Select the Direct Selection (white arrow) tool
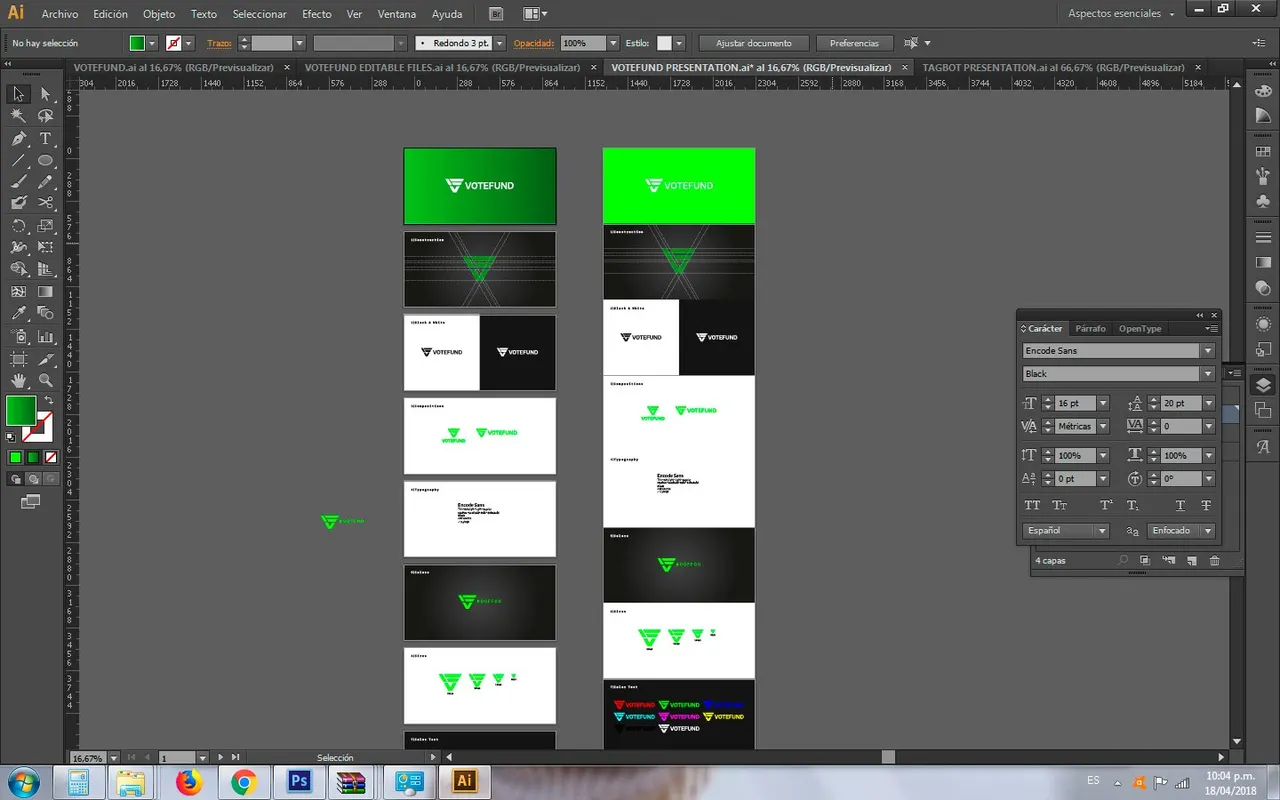Image resolution: width=1280 pixels, height=800 pixels. pyautogui.click(x=45, y=94)
